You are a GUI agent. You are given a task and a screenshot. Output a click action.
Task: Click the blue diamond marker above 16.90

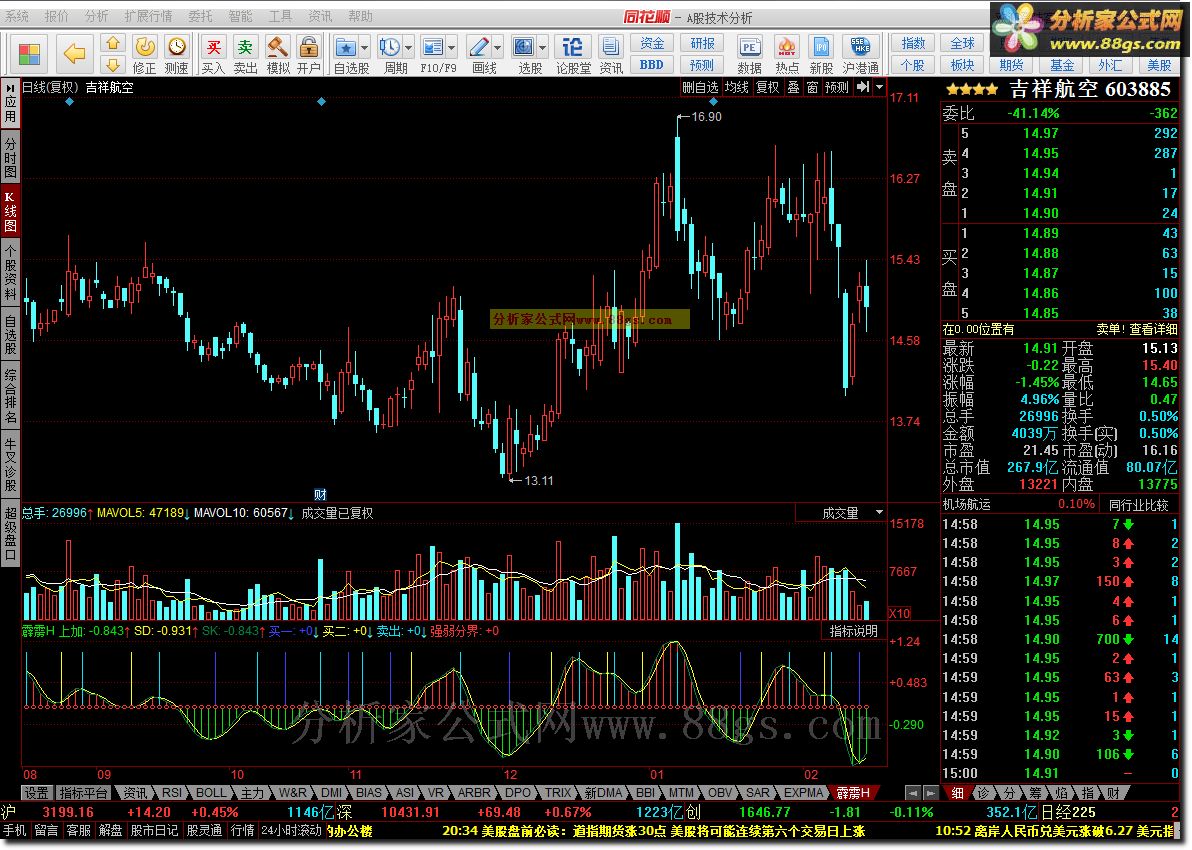[712, 101]
